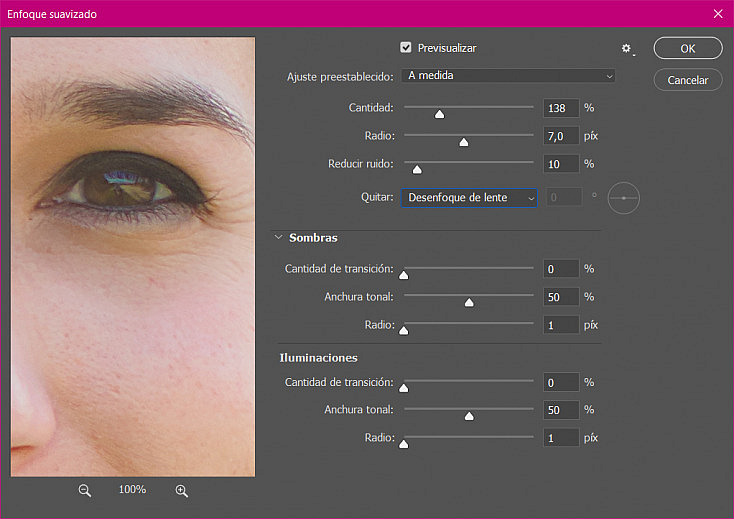Click the Sombras Anchura tonal slider handle

(469, 302)
